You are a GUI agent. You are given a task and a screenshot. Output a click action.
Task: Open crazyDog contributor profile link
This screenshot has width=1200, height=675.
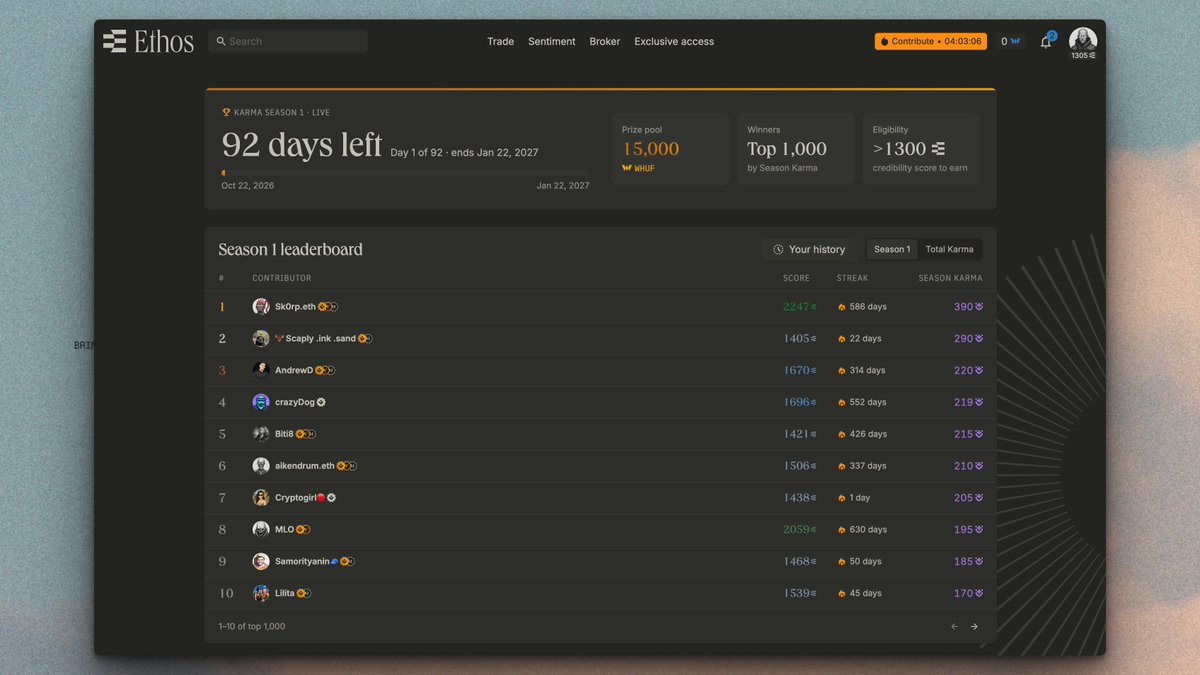click(x=295, y=402)
